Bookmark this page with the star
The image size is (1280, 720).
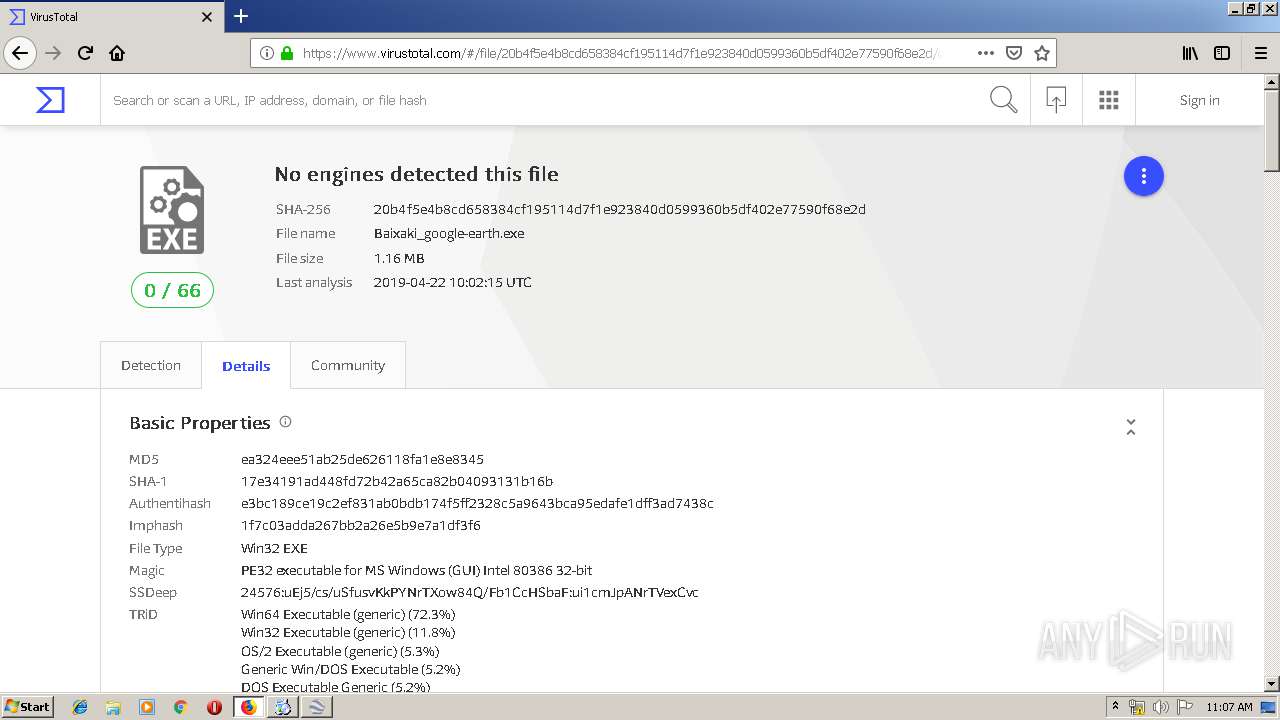click(1041, 53)
